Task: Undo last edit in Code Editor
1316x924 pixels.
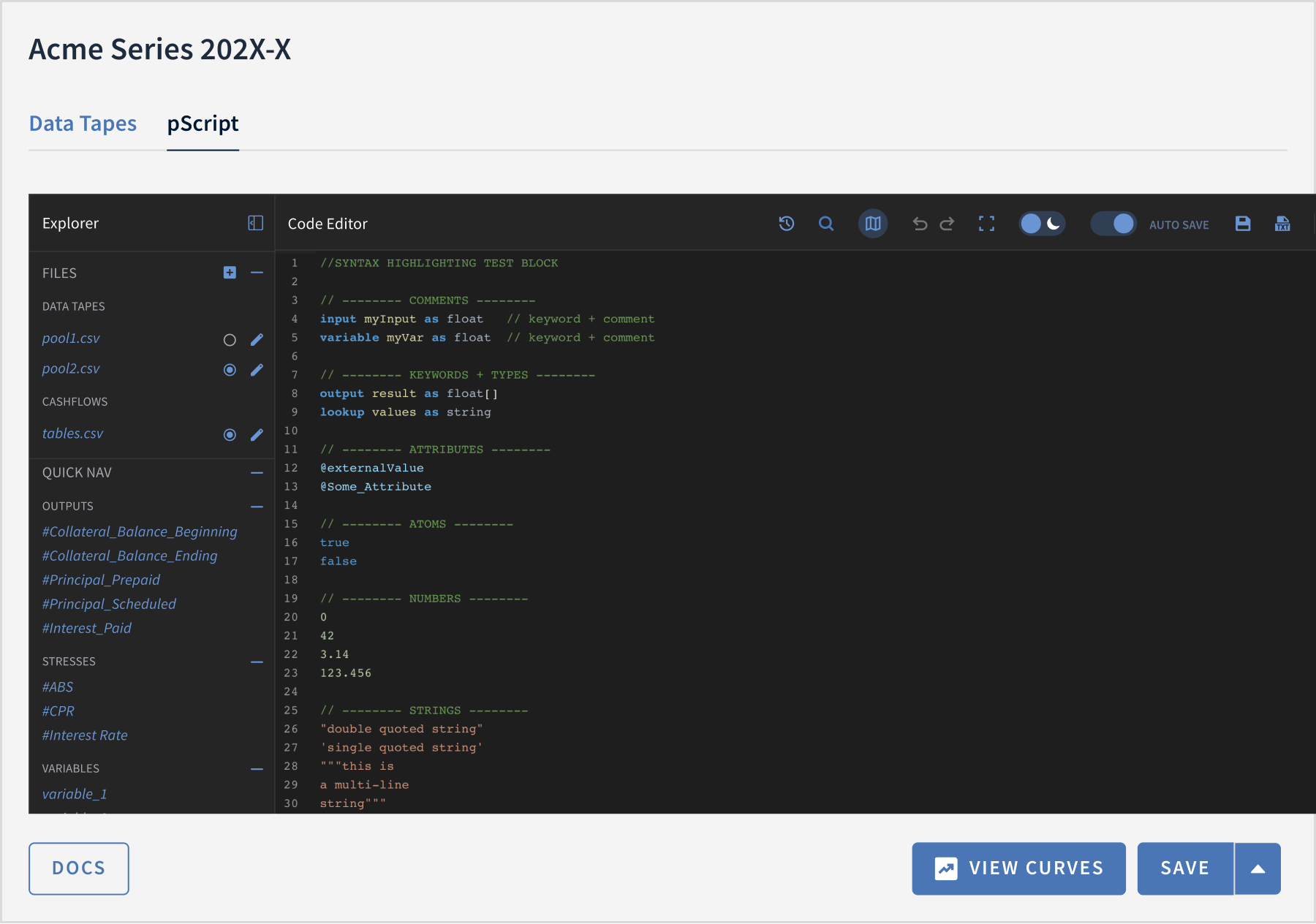Action: (920, 224)
